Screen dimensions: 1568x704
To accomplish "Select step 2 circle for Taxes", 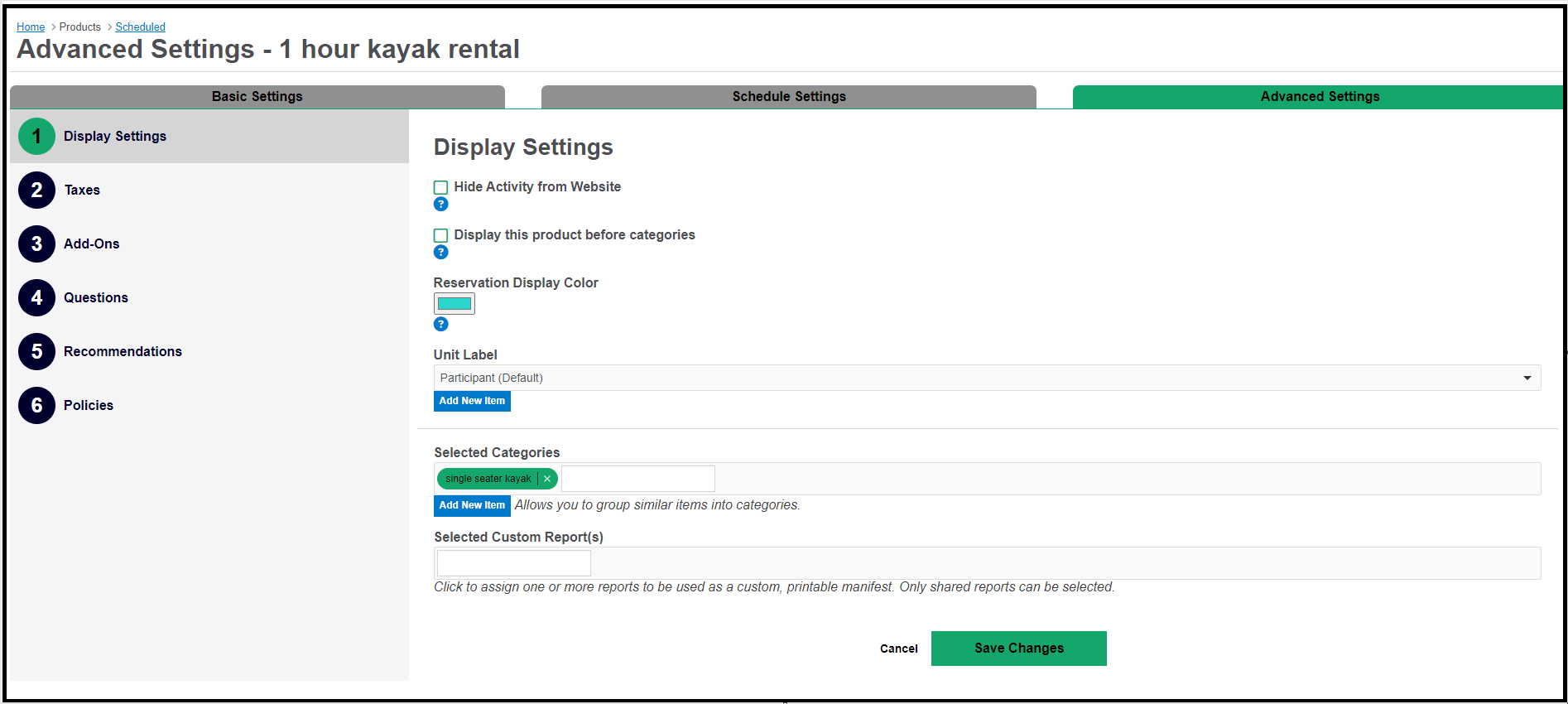I will click(x=36, y=190).
